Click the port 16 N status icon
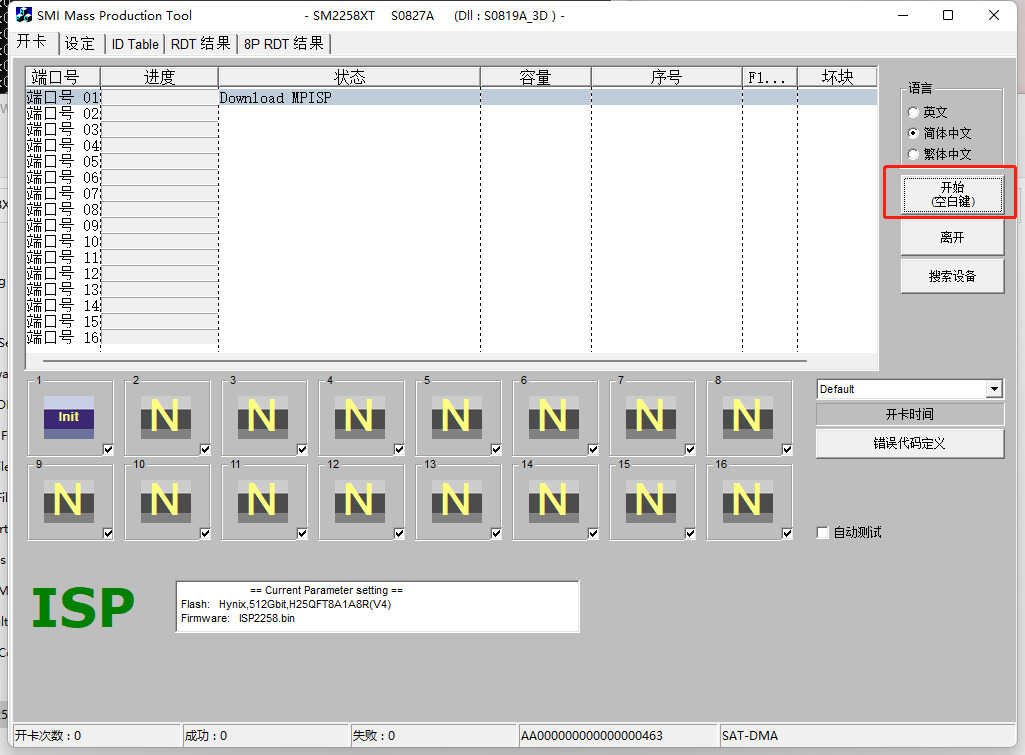The width and height of the screenshot is (1025, 755). click(747, 501)
